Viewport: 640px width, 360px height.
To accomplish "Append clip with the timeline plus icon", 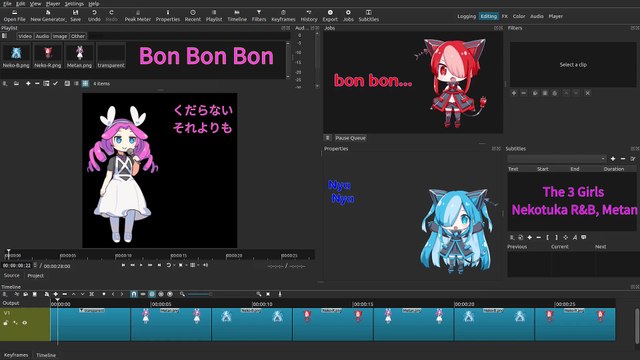I will [56, 294].
